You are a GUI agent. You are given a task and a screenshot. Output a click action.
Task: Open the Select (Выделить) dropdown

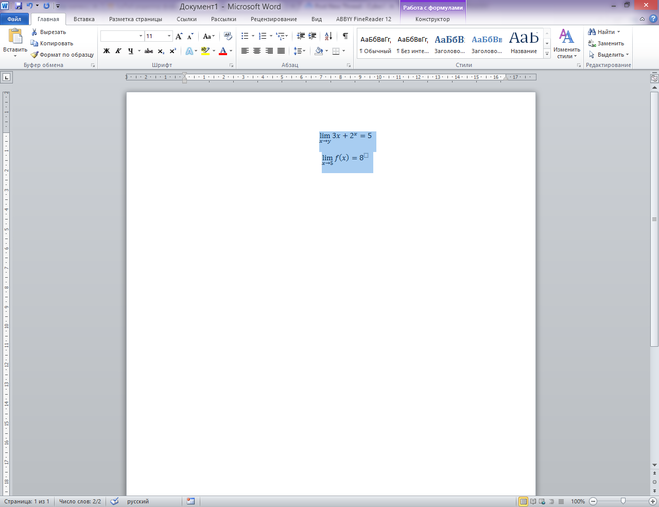coord(608,55)
